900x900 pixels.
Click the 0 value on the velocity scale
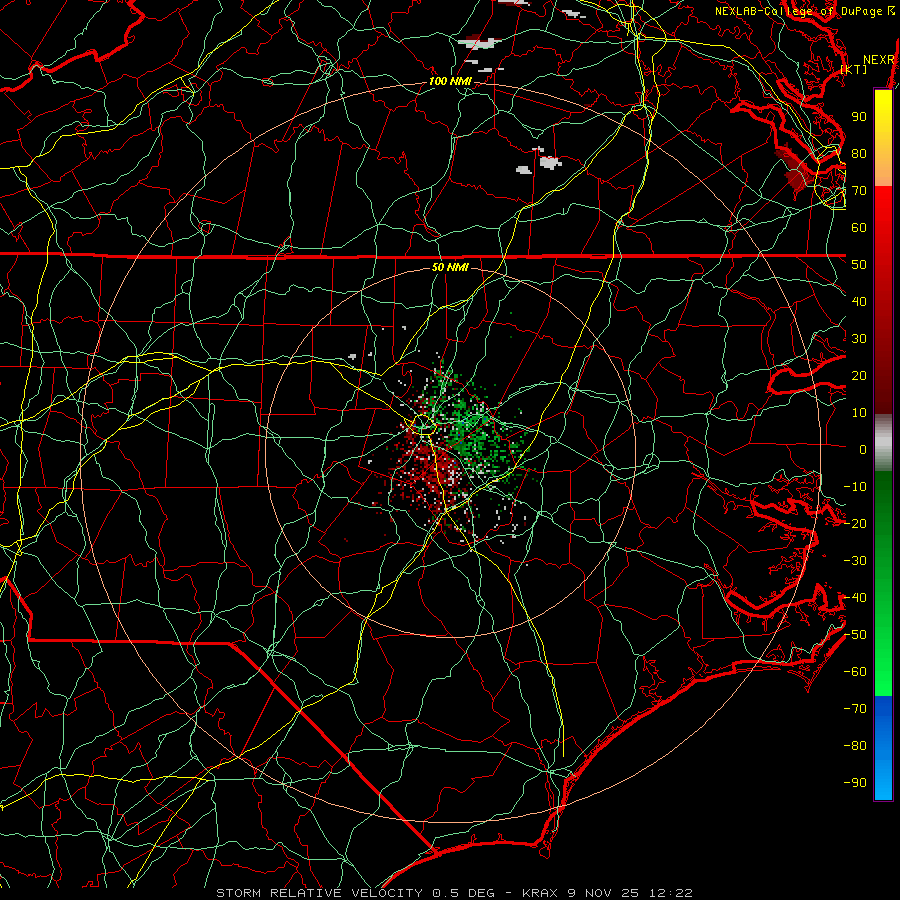pos(863,450)
